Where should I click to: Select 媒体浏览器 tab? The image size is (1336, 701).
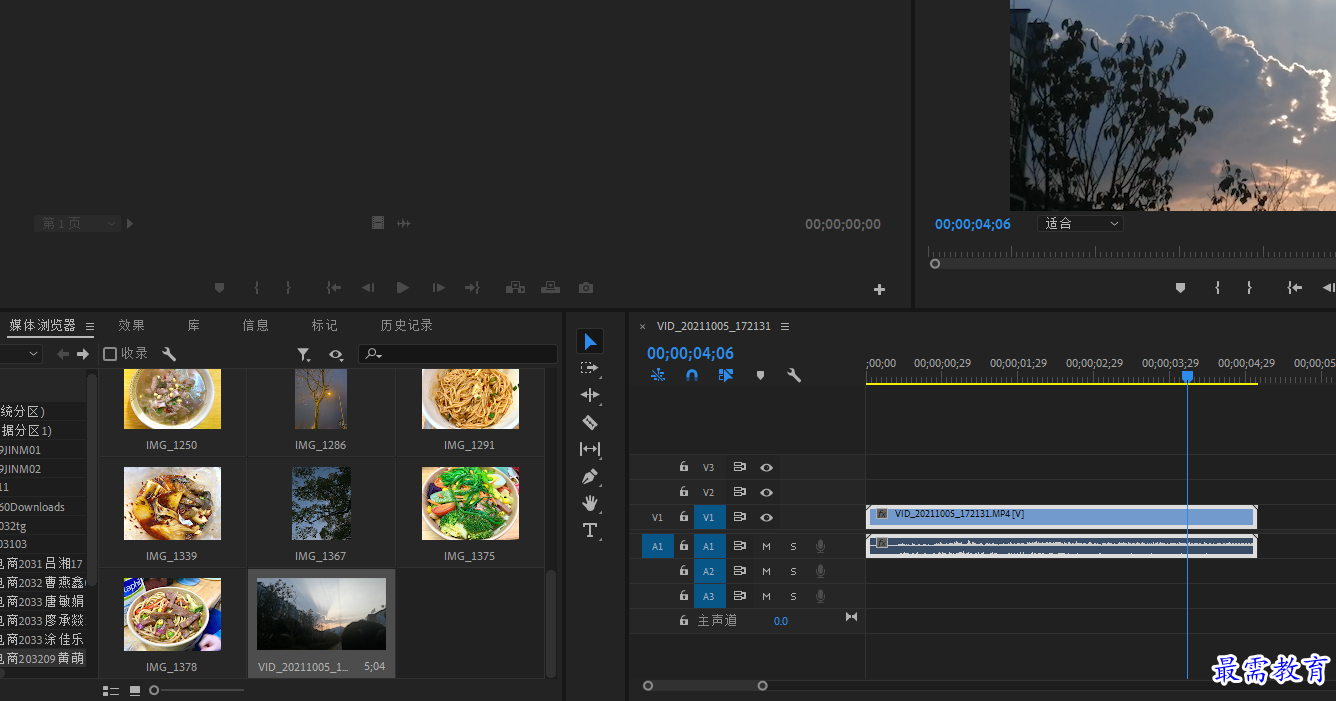42,325
